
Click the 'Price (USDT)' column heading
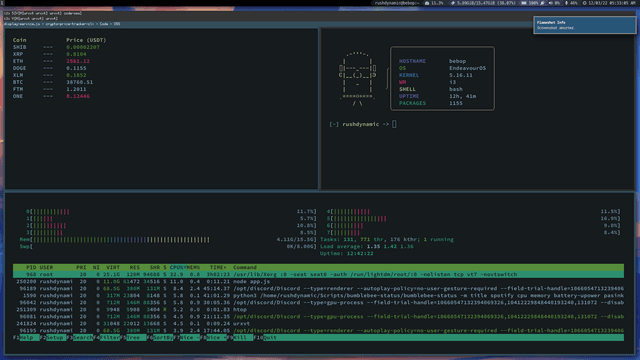pyautogui.click(x=86, y=40)
